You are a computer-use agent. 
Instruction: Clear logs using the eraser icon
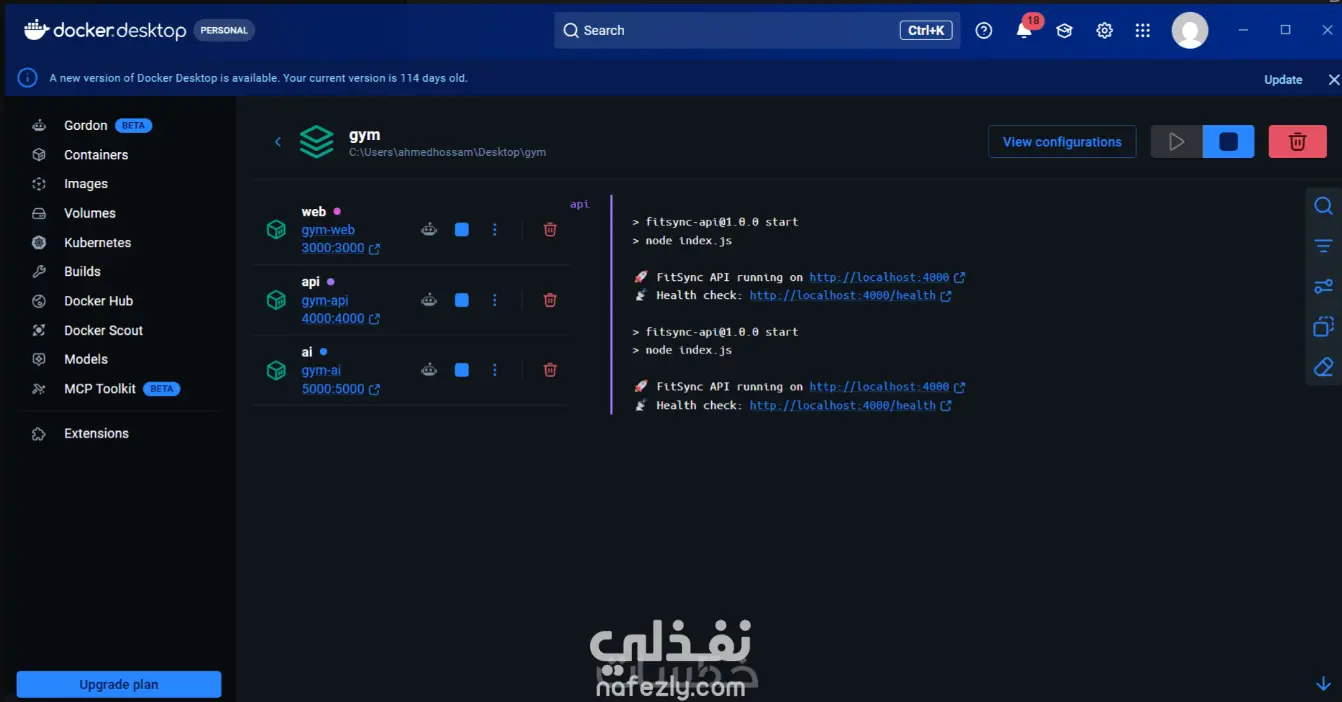tap(1323, 367)
